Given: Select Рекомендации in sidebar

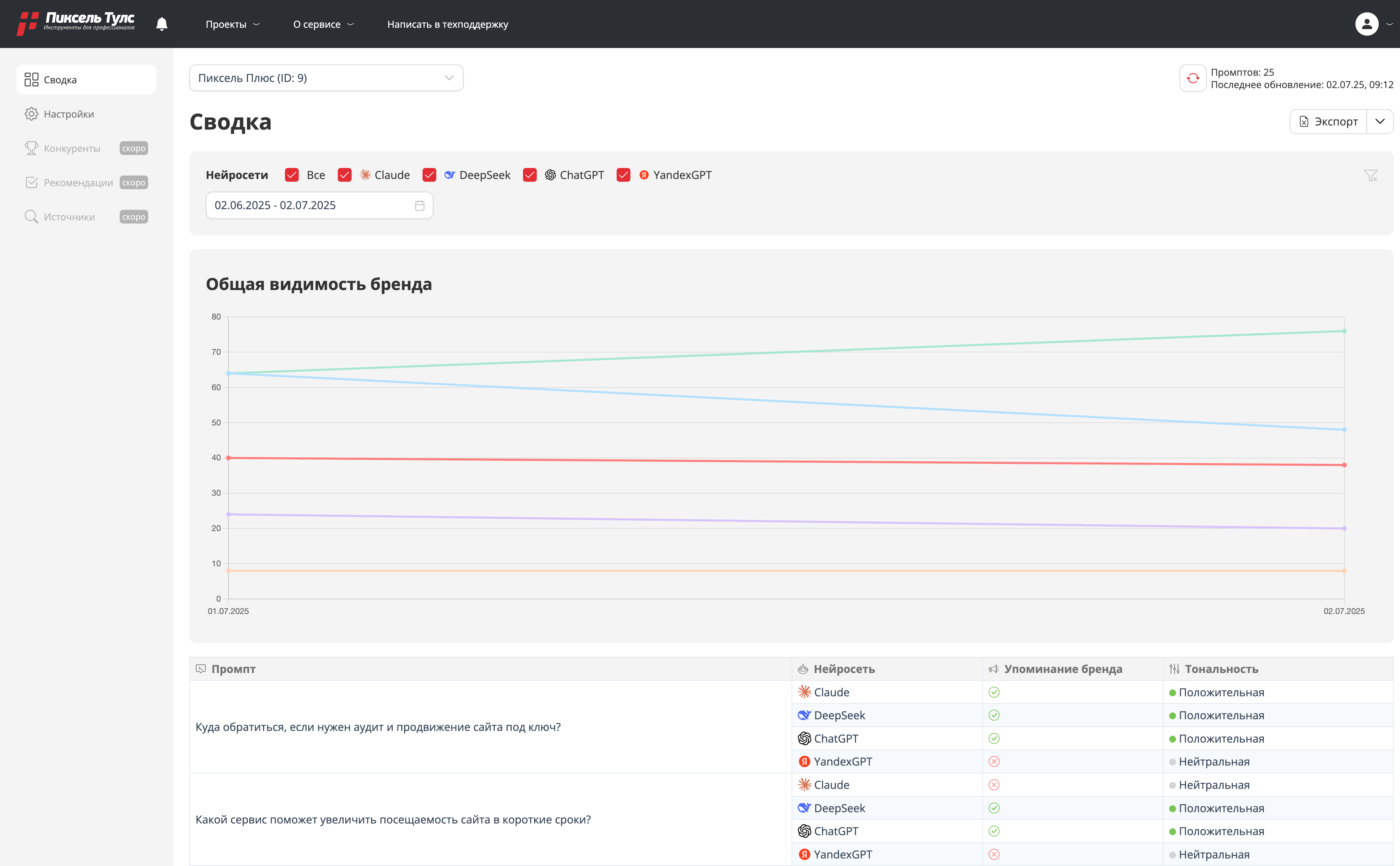Looking at the screenshot, I should pos(86,183).
